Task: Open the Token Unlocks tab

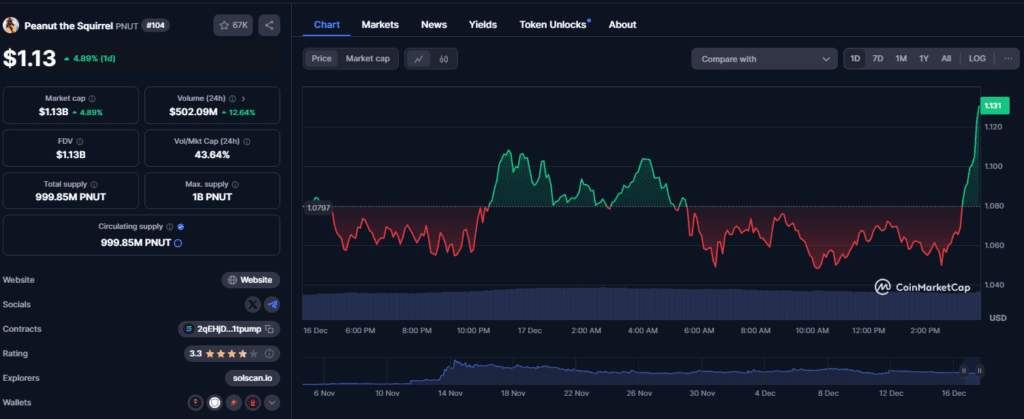Action: pyautogui.click(x=552, y=25)
